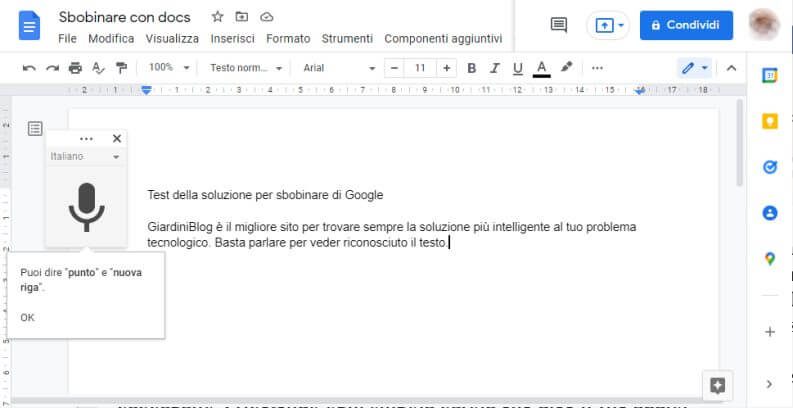The height and width of the screenshot is (408, 793).
Task: Open the highlight color marker
Action: [x=566, y=67]
